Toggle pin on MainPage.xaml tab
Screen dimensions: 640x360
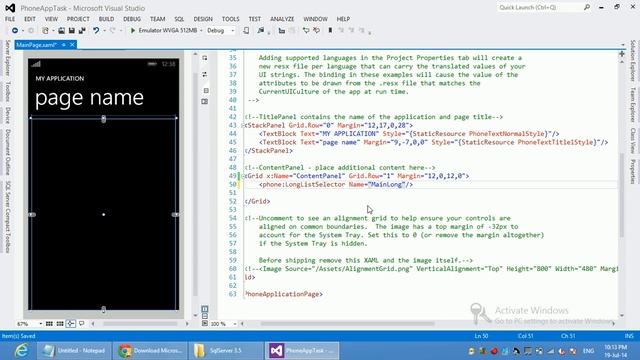[x=64, y=45]
